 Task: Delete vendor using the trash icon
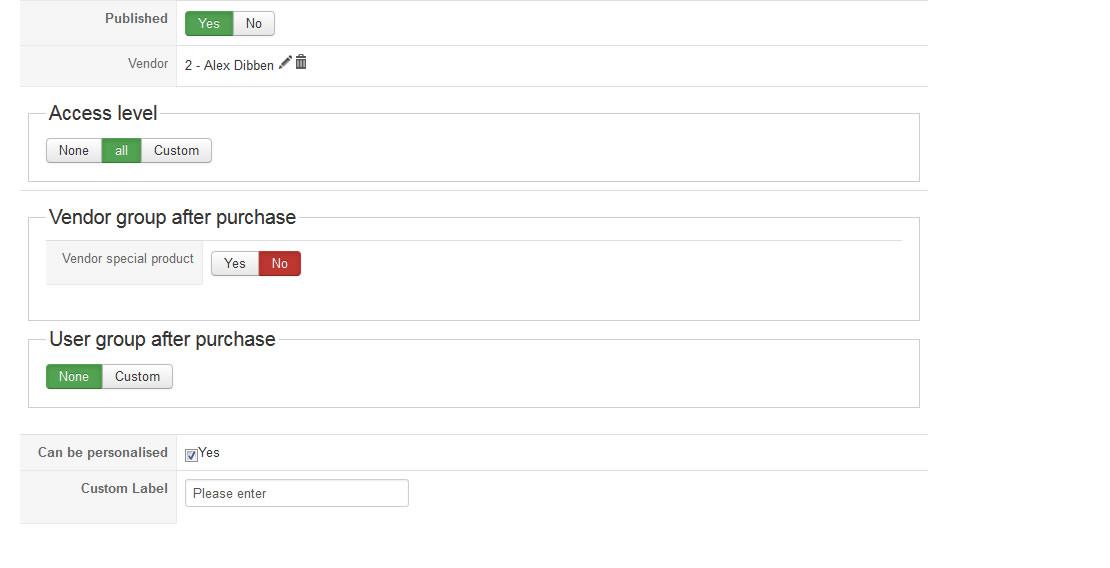click(301, 62)
